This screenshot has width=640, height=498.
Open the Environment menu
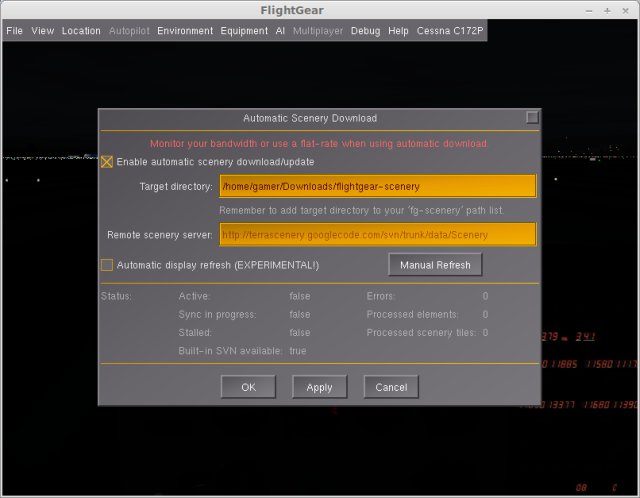185,31
